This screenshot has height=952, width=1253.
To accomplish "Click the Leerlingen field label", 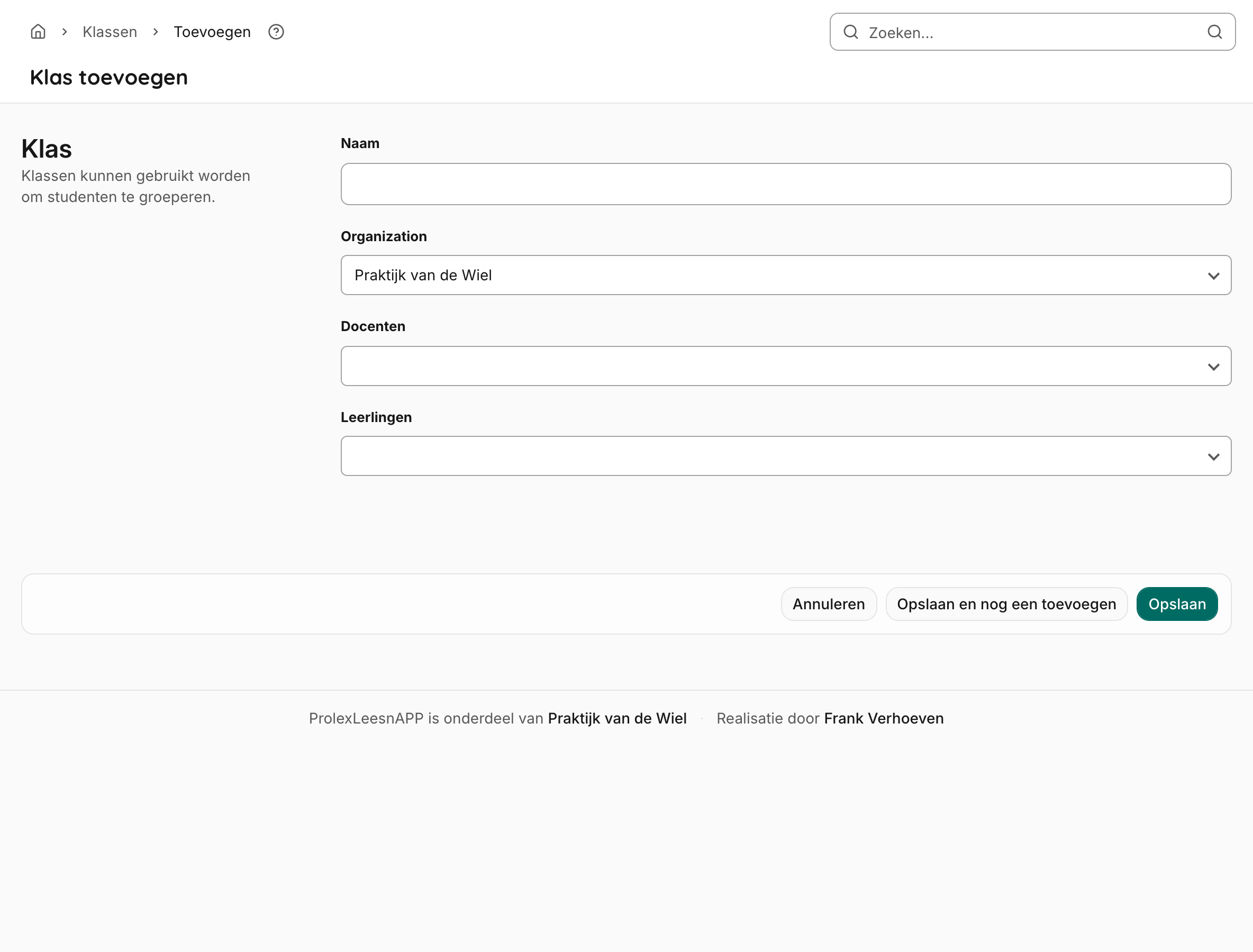I will pos(376,417).
